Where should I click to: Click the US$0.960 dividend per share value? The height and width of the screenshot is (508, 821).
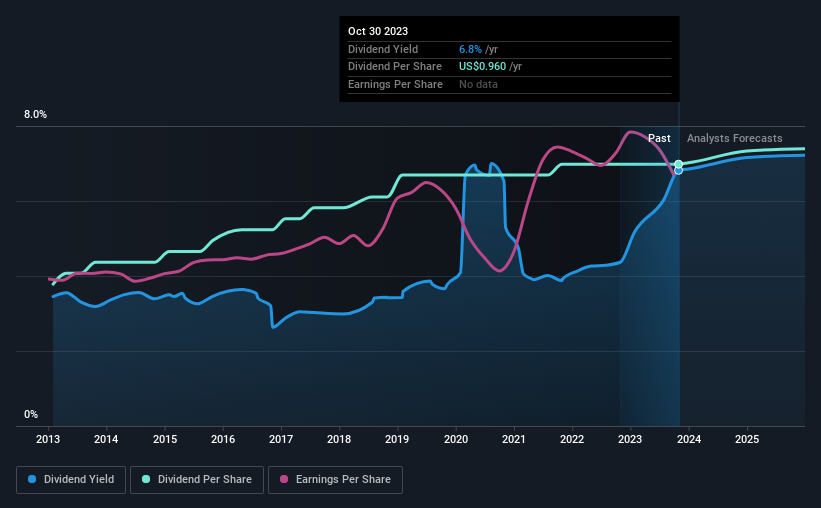coord(483,67)
